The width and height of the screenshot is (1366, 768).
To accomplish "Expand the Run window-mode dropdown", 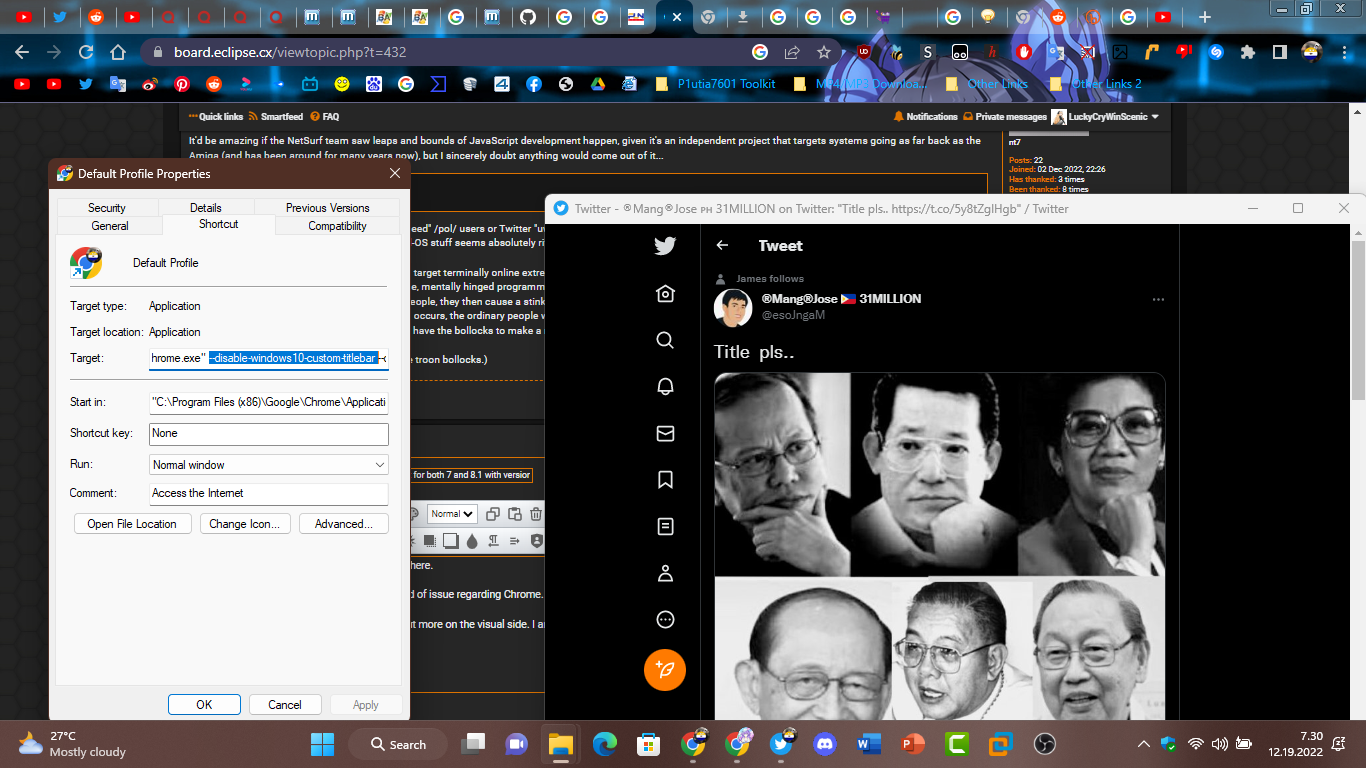I will click(268, 465).
